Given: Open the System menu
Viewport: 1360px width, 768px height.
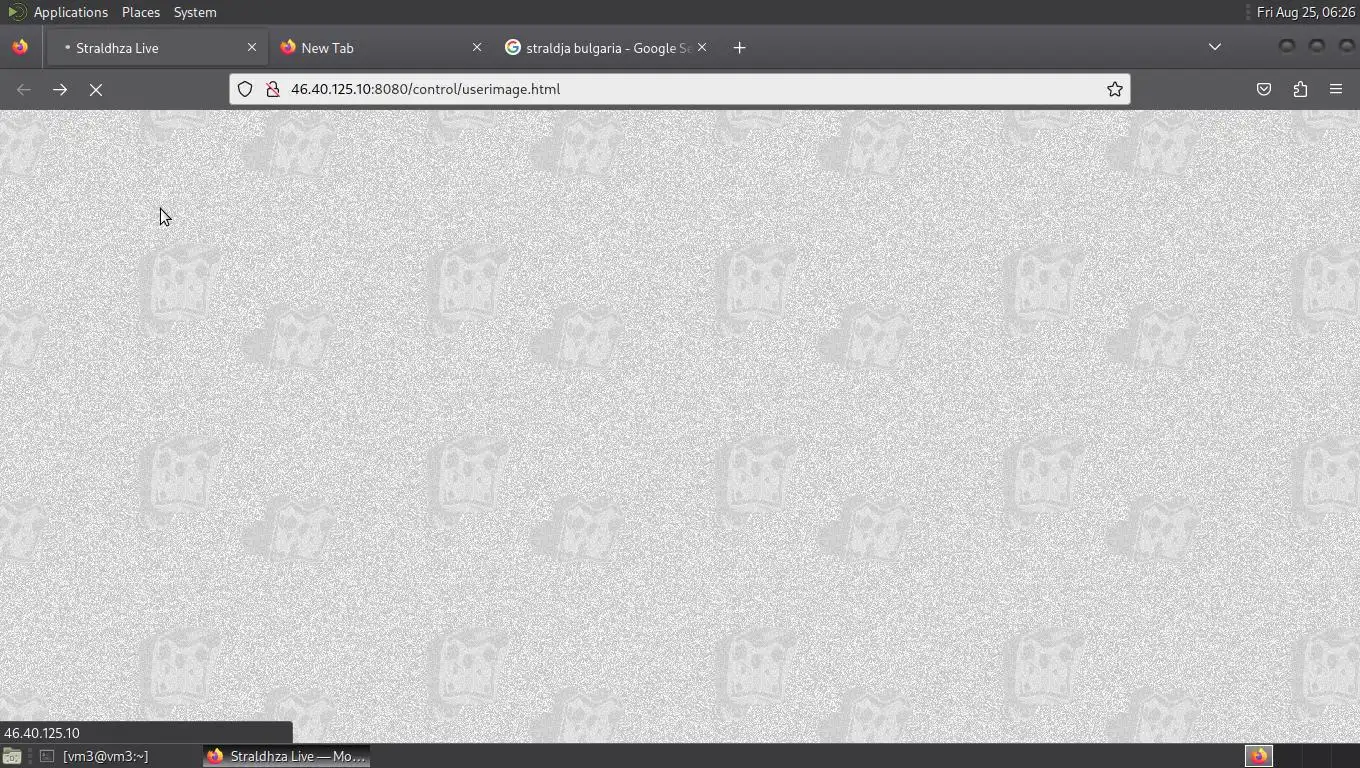Looking at the screenshot, I should [x=195, y=12].
